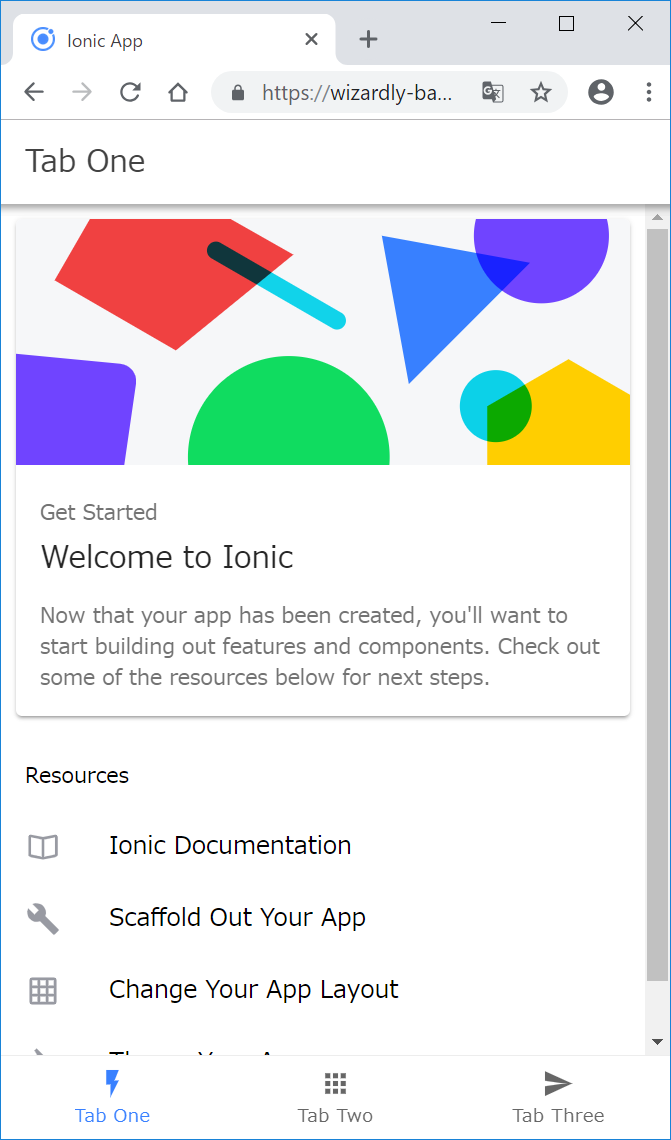Click the paper plane Tab Three icon
This screenshot has width=671, height=1140.
[558, 1083]
